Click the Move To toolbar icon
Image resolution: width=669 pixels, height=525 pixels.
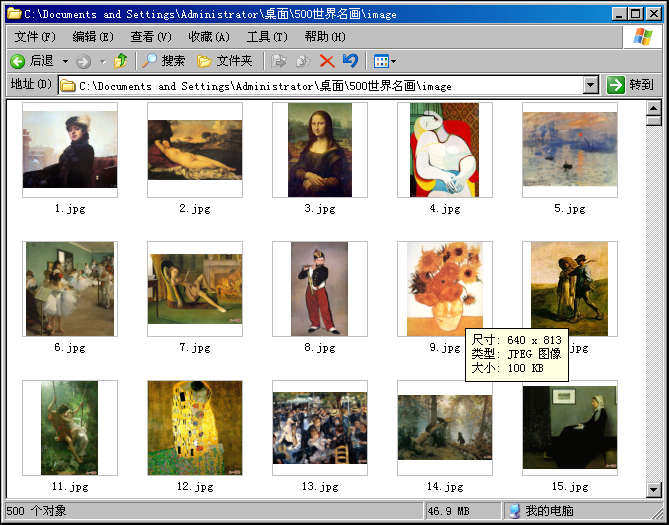(x=279, y=61)
